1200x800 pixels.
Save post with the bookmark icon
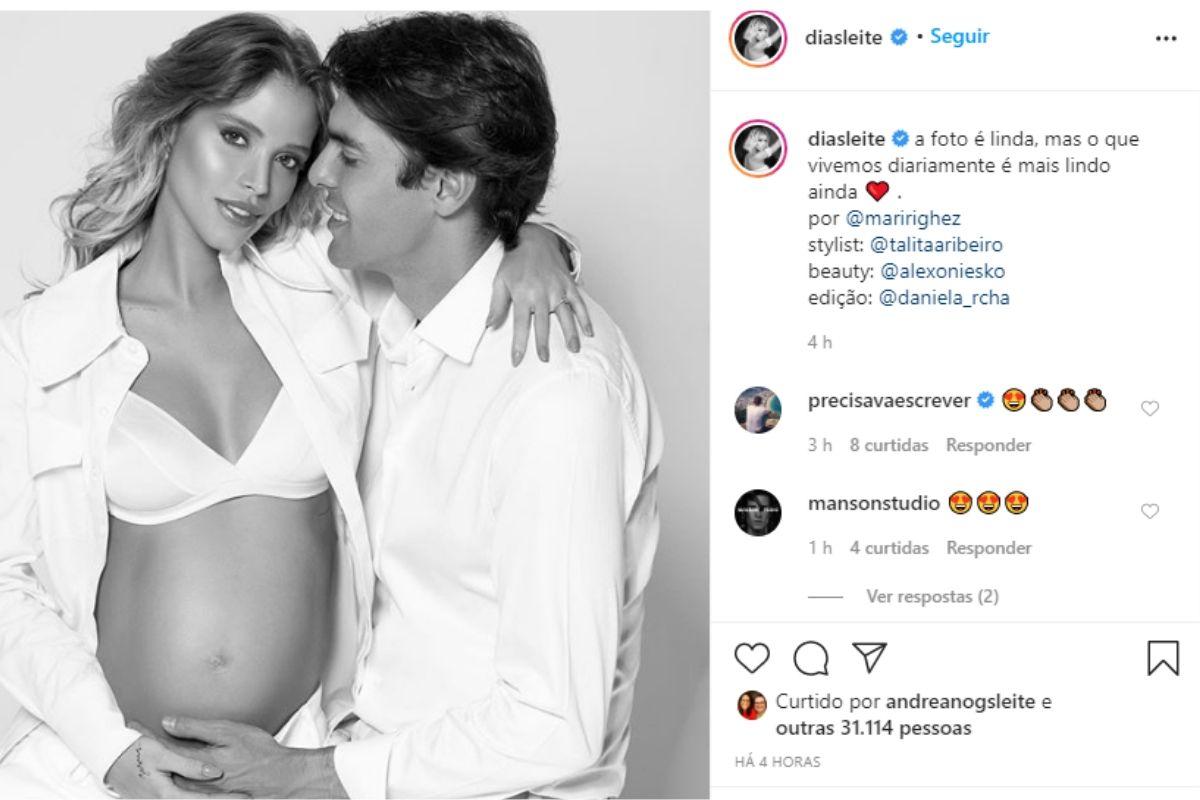click(x=1162, y=658)
